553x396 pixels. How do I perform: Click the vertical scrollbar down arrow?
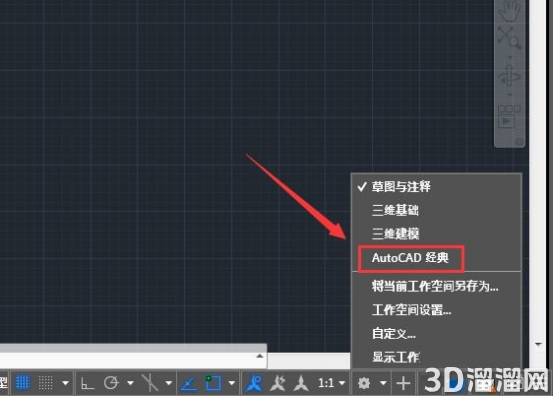pyautogui.click(x=538, y=344)
